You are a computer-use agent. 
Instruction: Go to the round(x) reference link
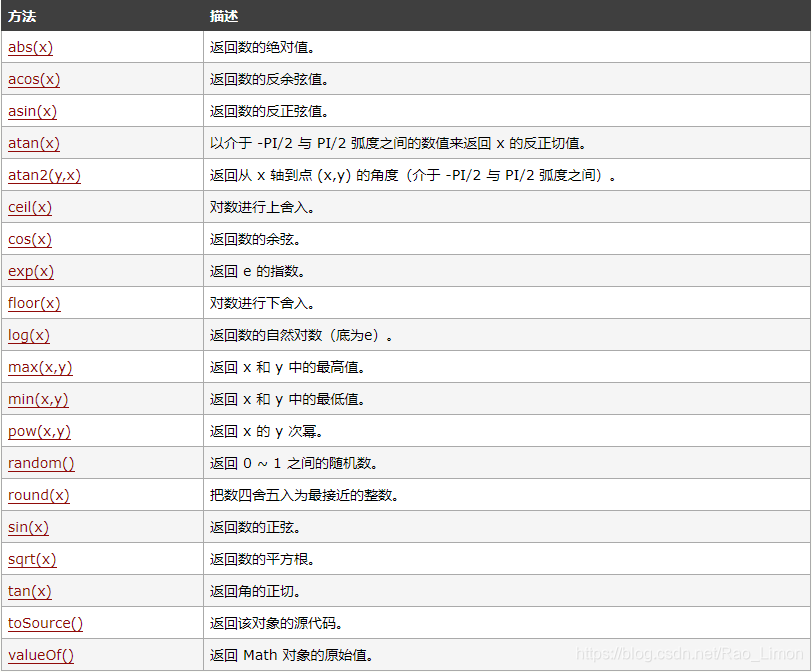pyautogui.click(x=38, y=495)
